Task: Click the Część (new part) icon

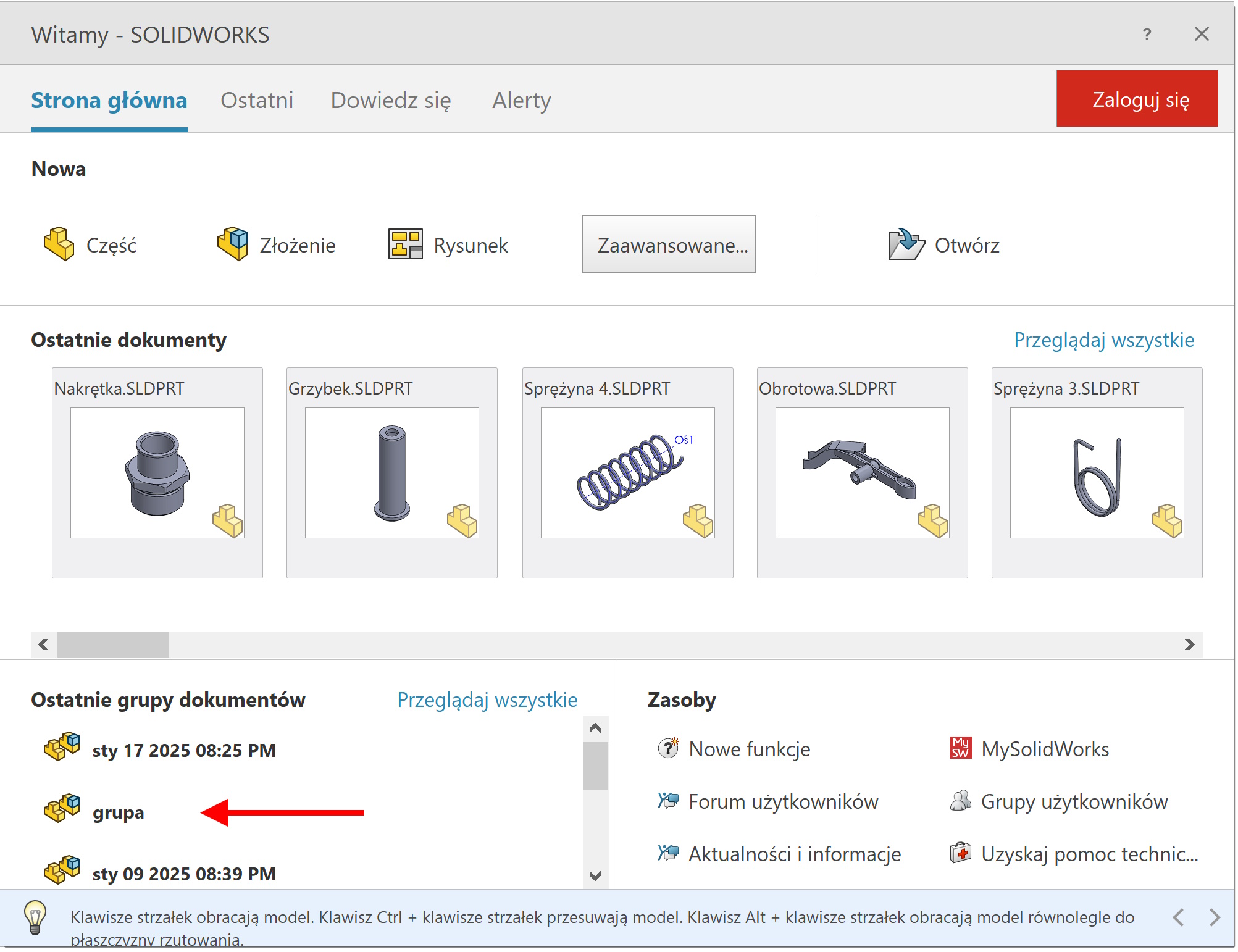Action: tap(59, 244)
